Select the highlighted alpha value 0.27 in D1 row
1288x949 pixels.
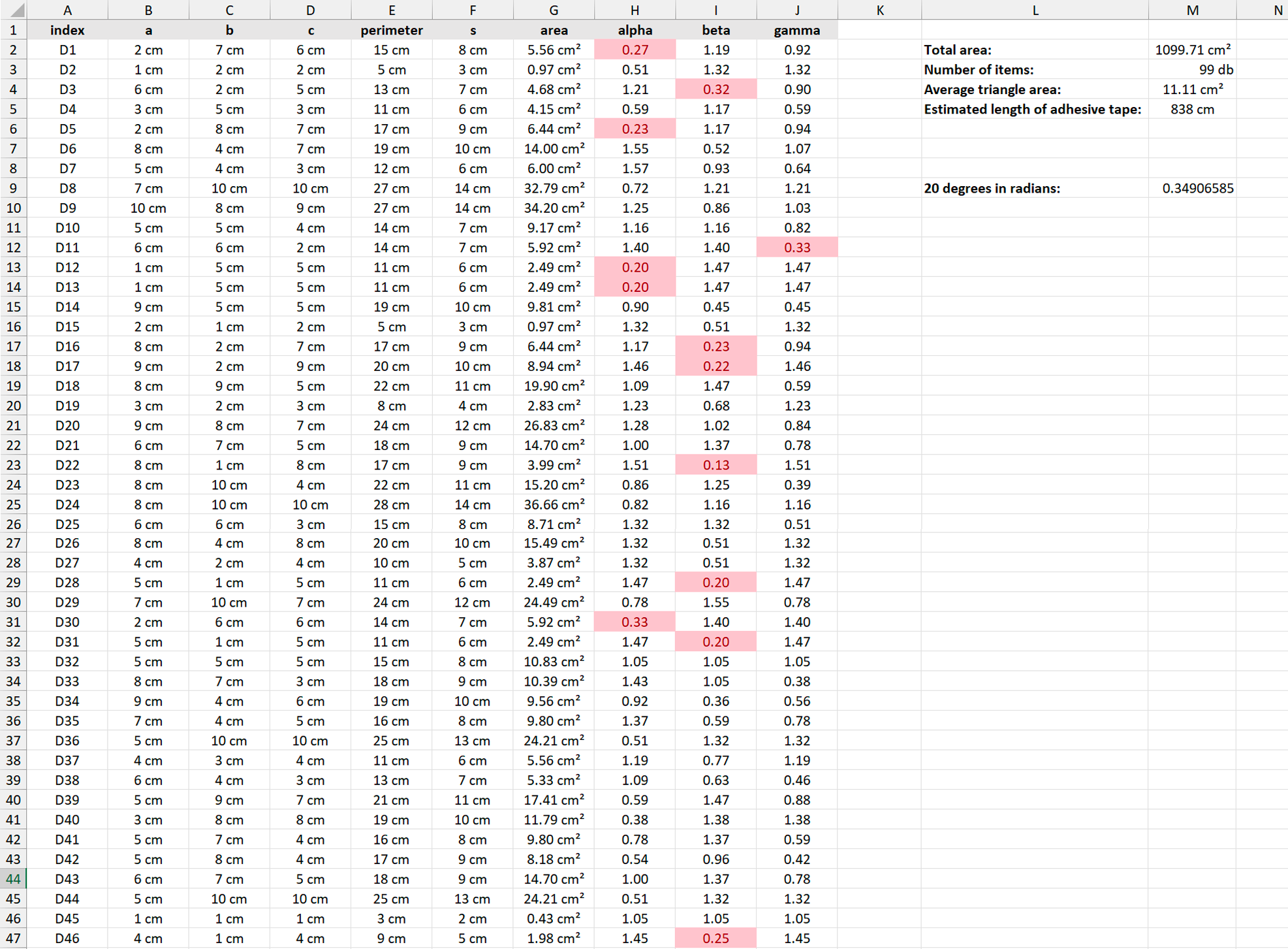coord(635,50)
